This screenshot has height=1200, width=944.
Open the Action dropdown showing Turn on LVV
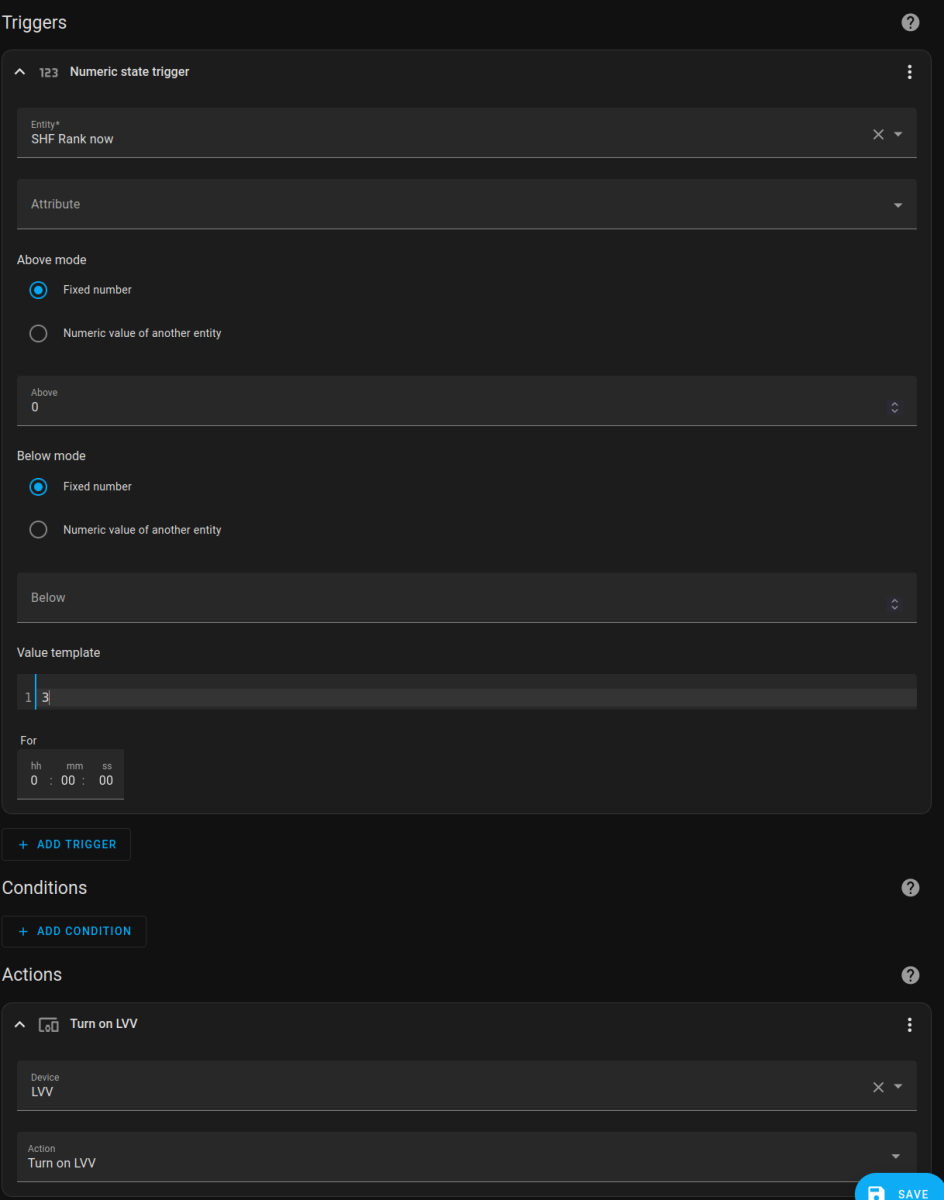896,1156
